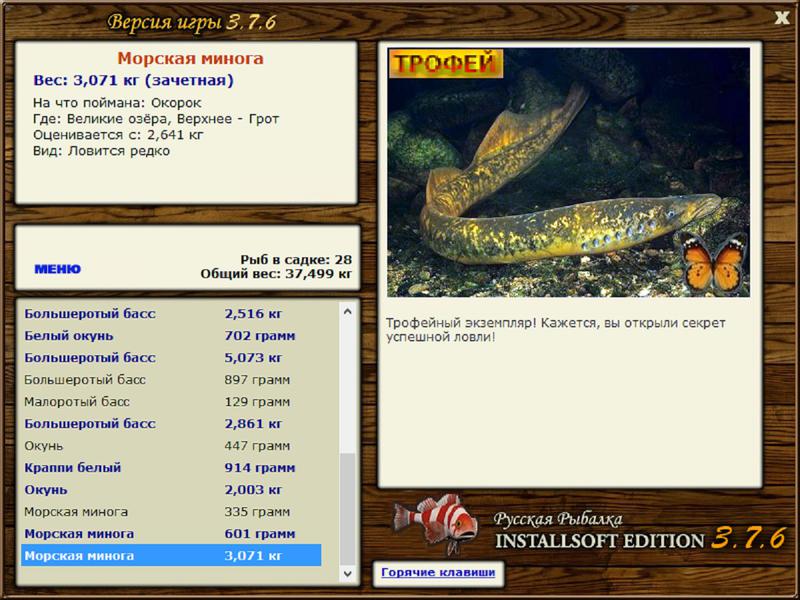Select Большеротый басс 897 грамм entry
This screenshot has height=600, width=800.
pos(171,380)
